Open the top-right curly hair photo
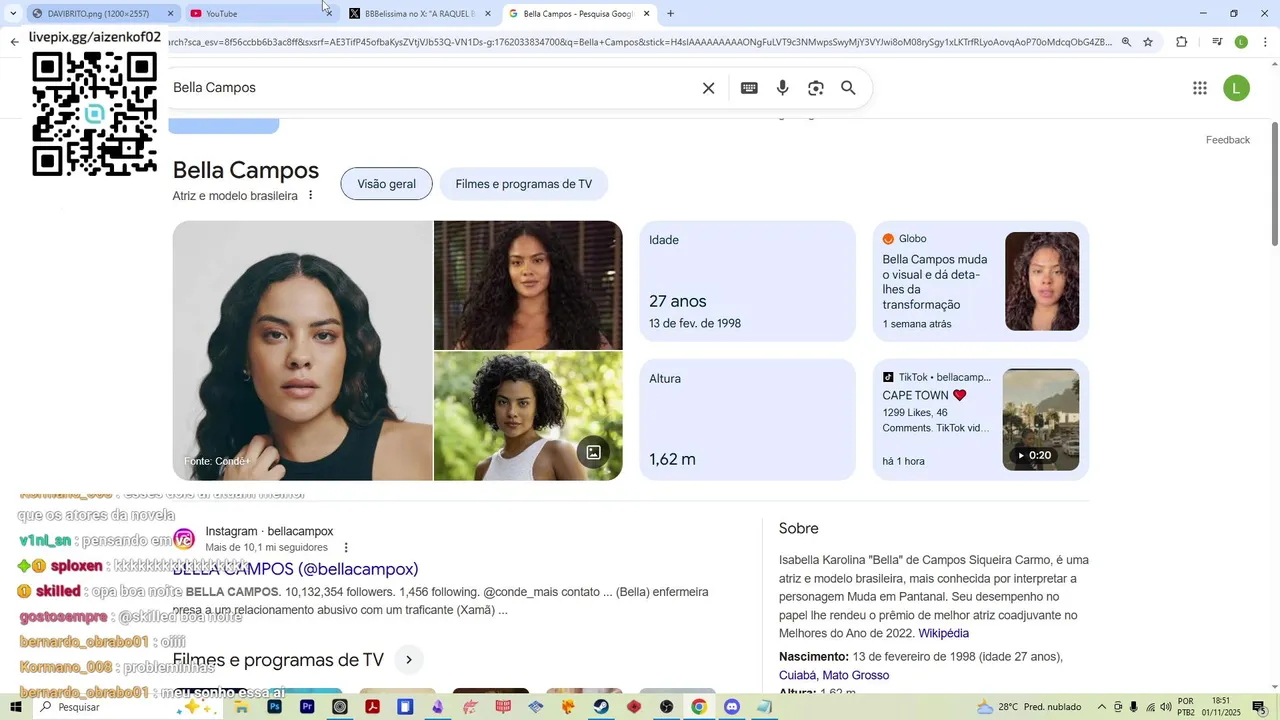This screenshot has width=1280, height=720. point(528,285)
